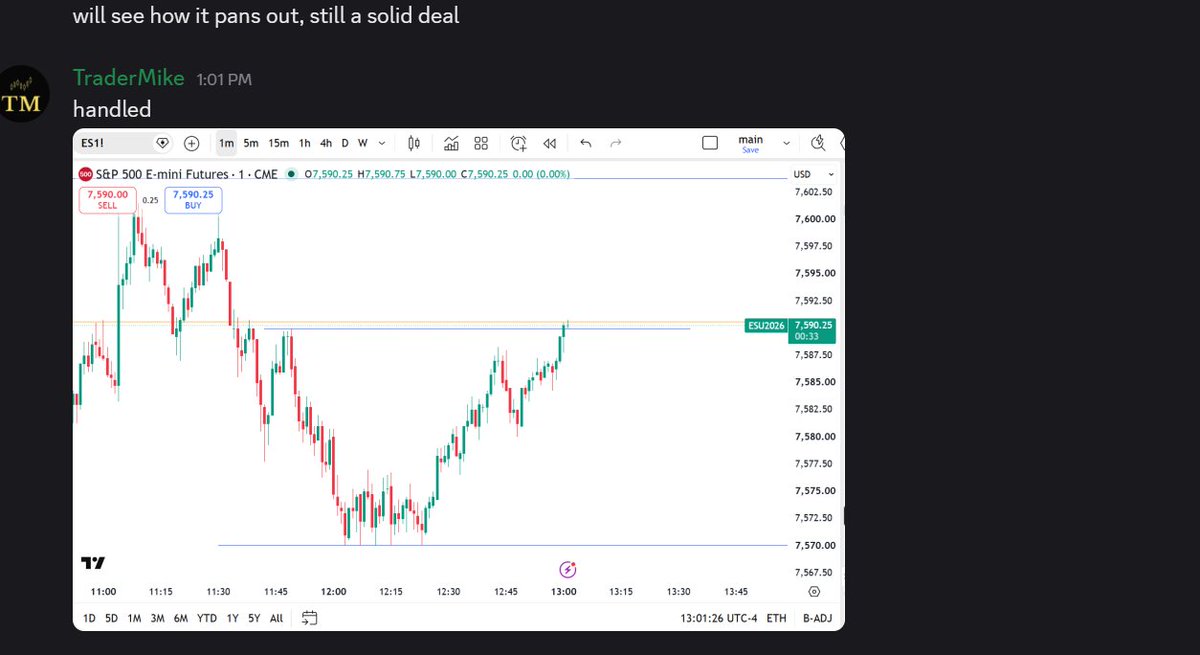Click the OHLC values readout in chart header
This screenshot has width=1200, height=655.
point(437,174)
